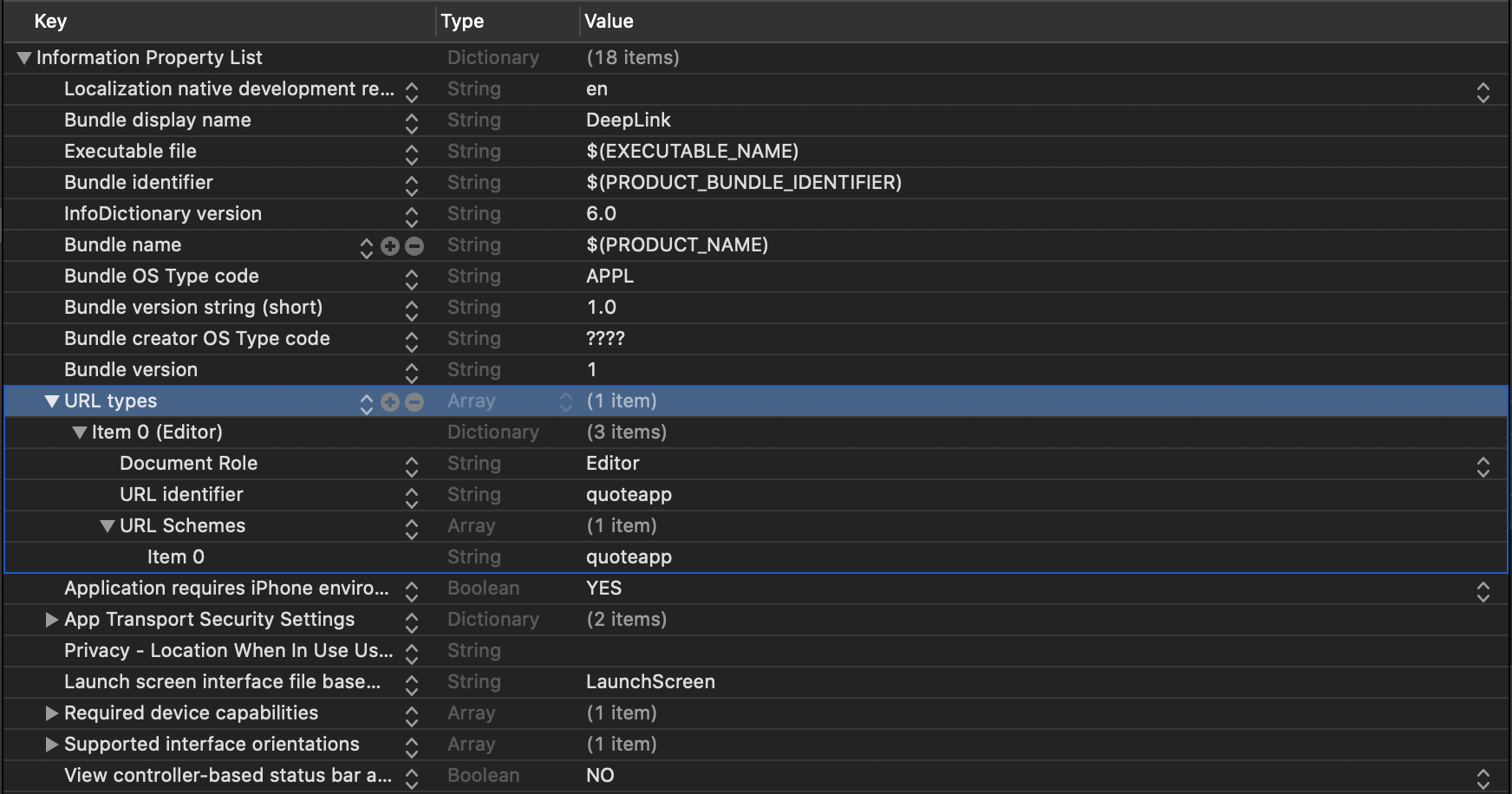
Task: Open value dropdown for Localization en
Action: click(1483, 92)
